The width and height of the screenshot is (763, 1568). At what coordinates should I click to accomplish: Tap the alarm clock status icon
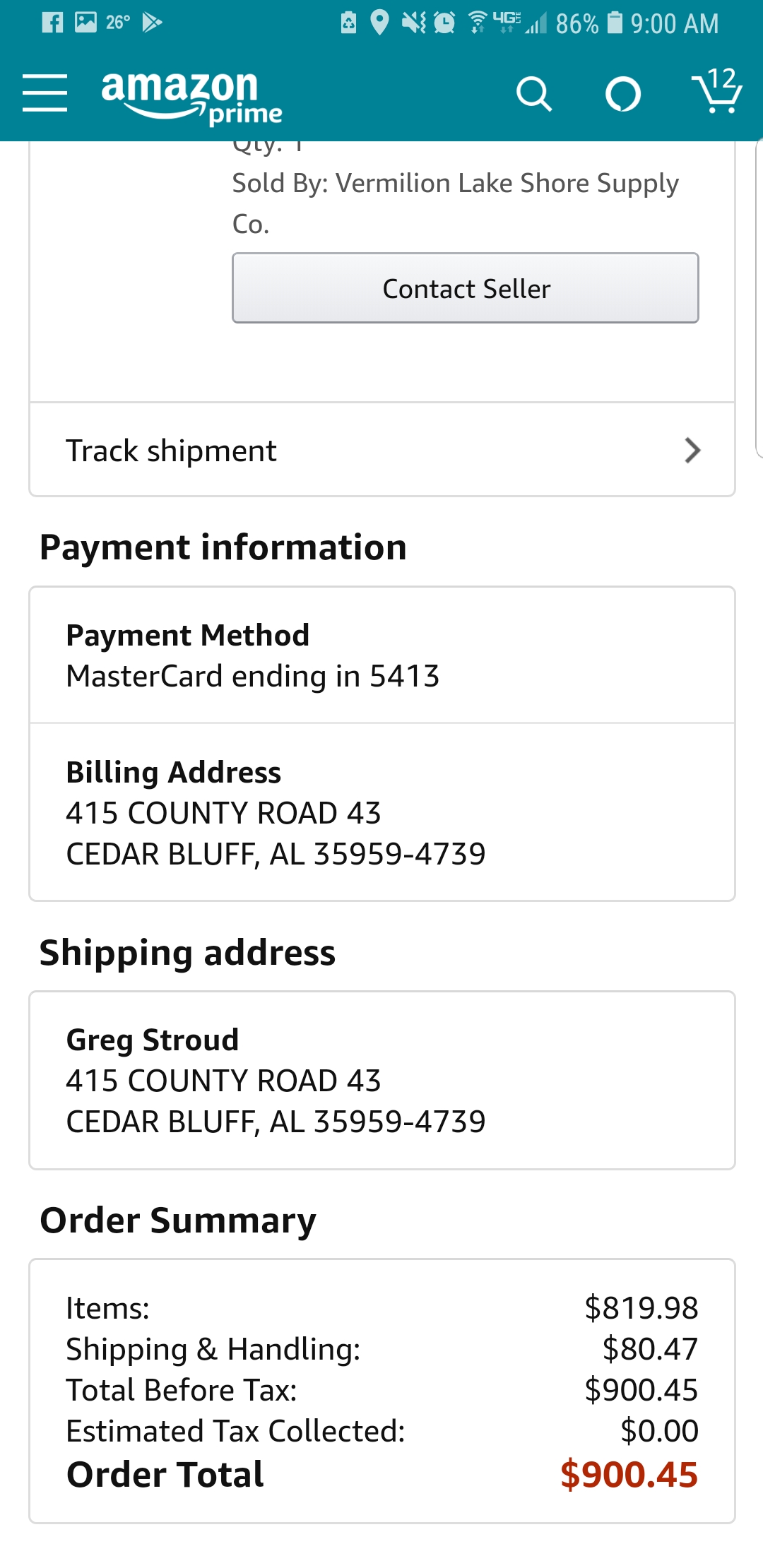(444, 23)
